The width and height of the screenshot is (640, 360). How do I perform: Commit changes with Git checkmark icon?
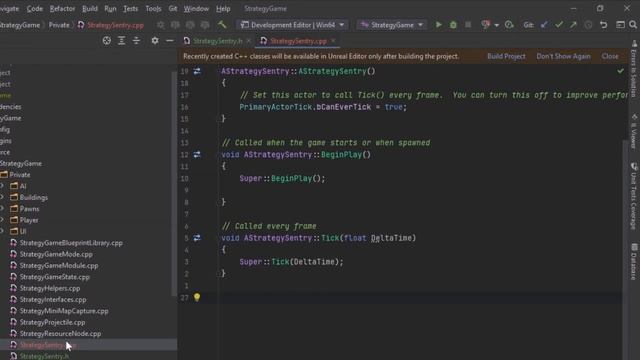tap(559, 25)
